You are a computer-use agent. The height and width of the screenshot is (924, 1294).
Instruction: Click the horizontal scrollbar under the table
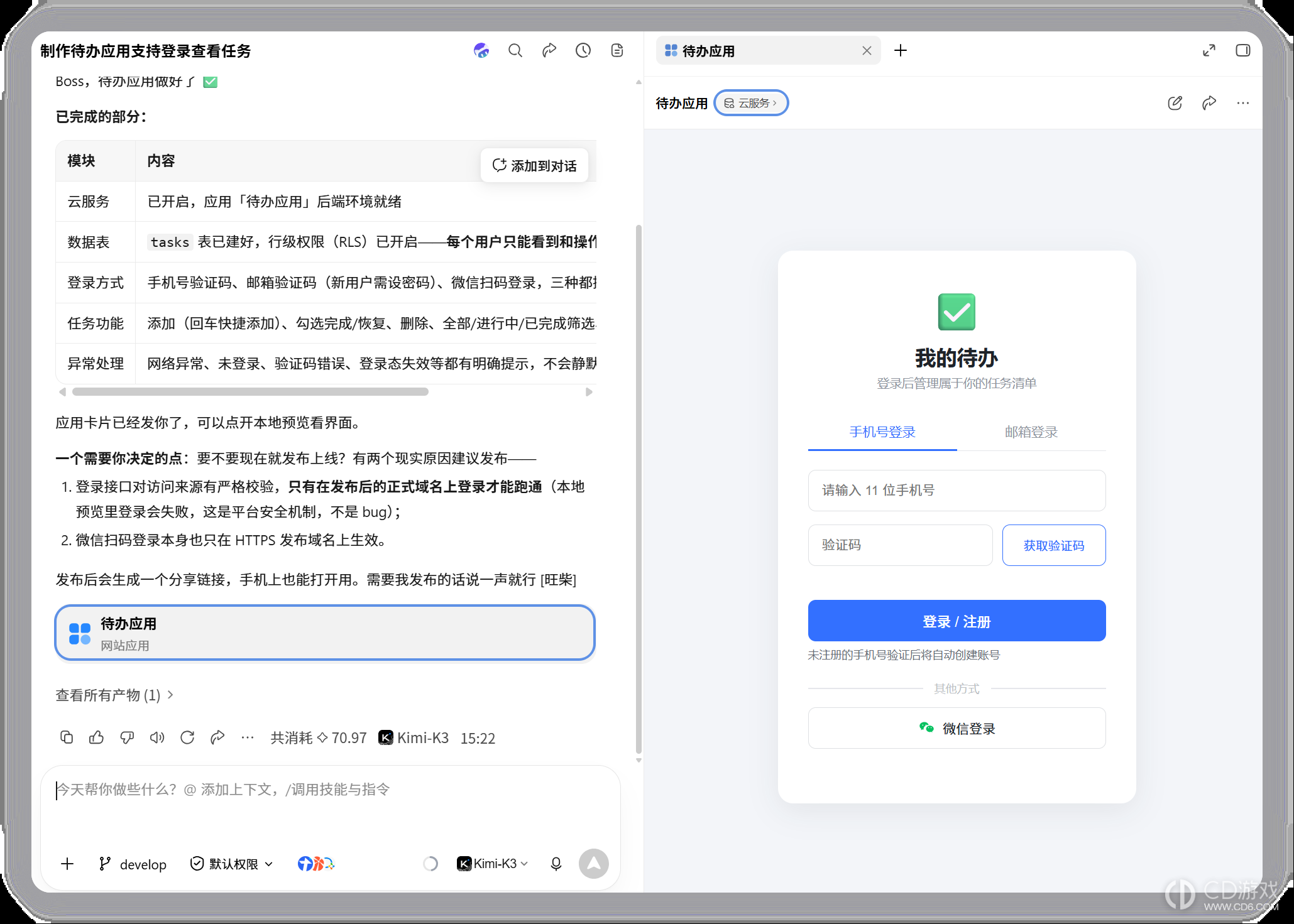pyautogui.click(x=250, y=392)
